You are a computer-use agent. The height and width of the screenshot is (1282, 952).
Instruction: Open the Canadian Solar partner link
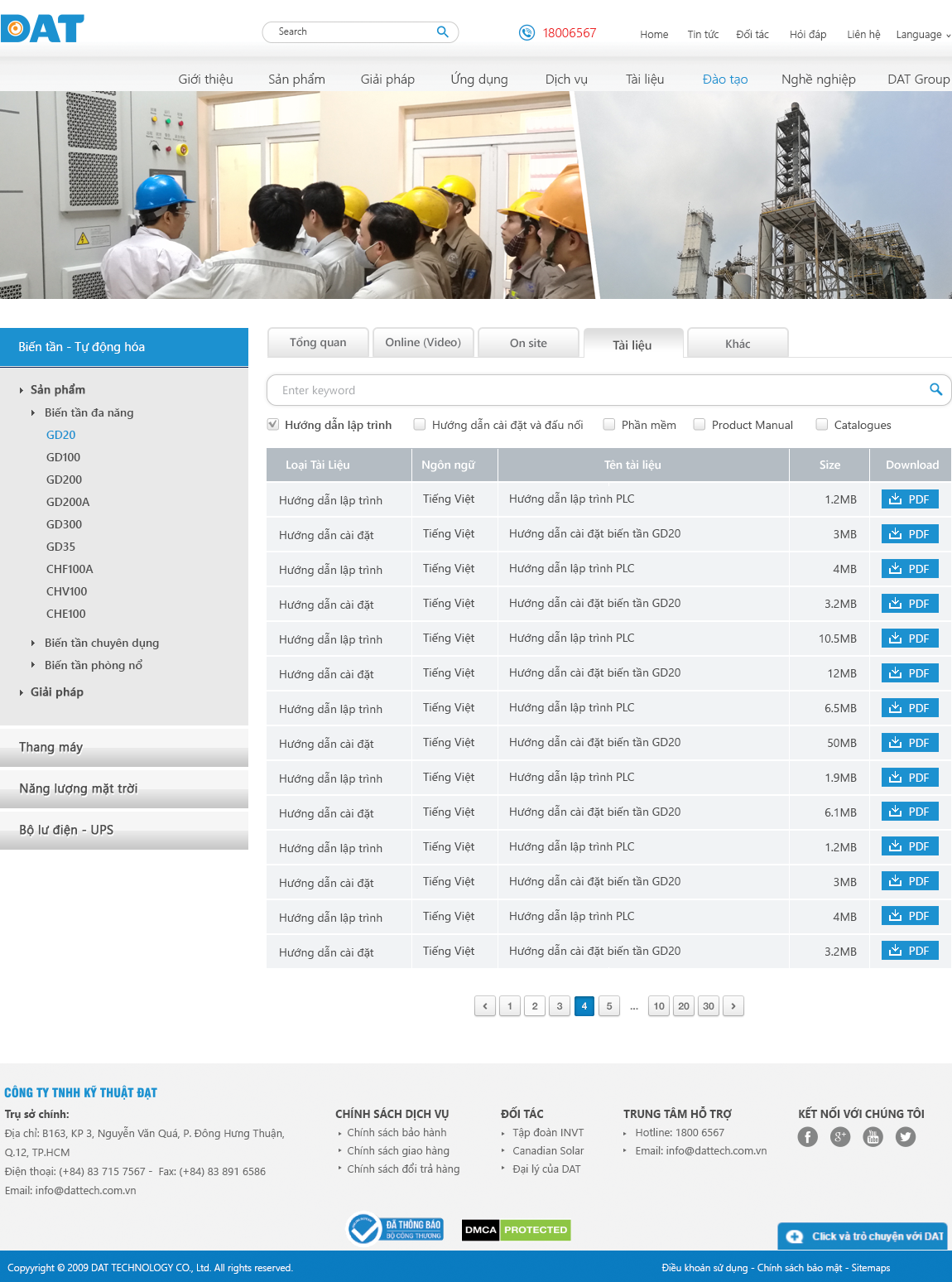(548, 1150)
